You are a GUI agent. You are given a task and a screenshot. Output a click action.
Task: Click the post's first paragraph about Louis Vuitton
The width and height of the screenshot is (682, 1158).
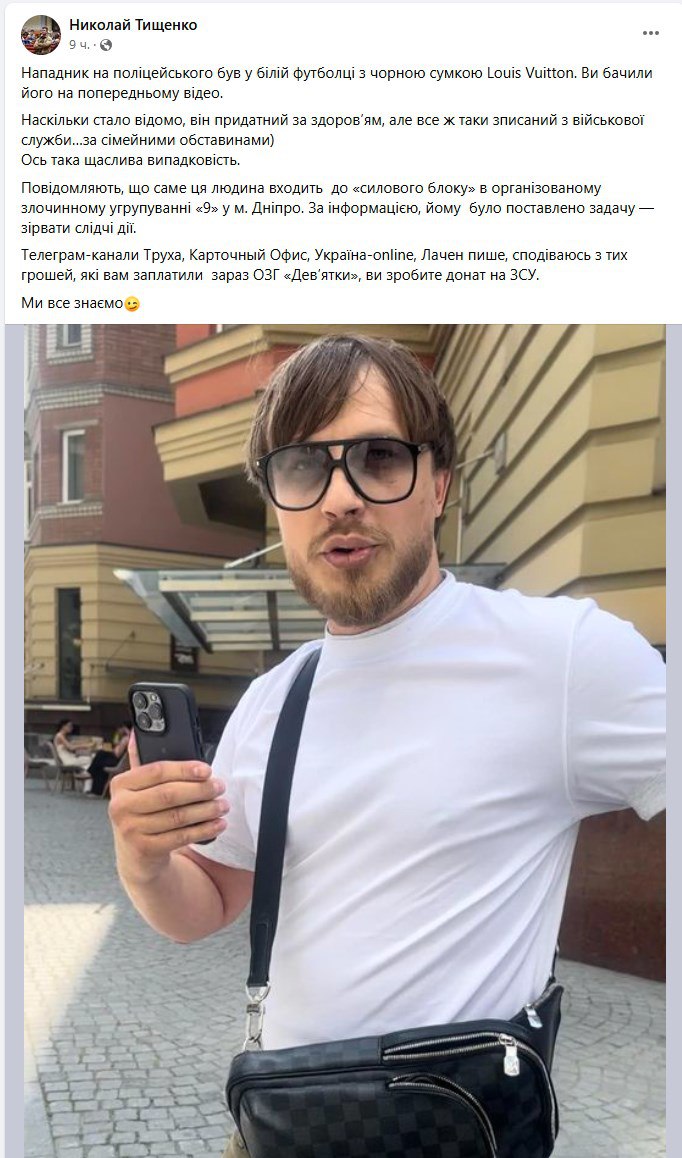pyautogui.click(x=337, y=83)
